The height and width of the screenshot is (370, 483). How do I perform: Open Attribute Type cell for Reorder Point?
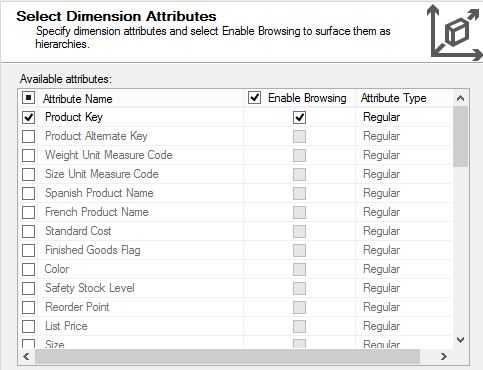403,307
